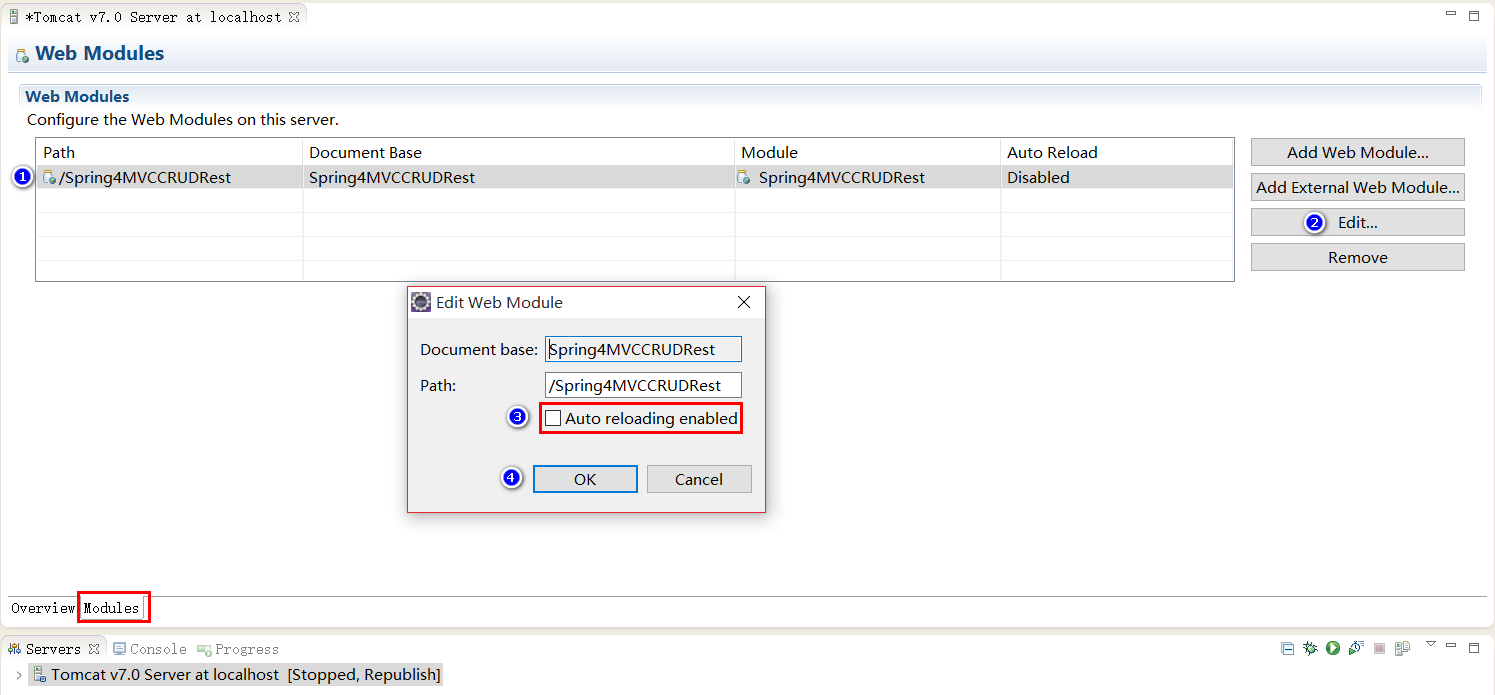1495x695 pixels.
Task: Minimize the Servers view panel
Action: 1452,646
